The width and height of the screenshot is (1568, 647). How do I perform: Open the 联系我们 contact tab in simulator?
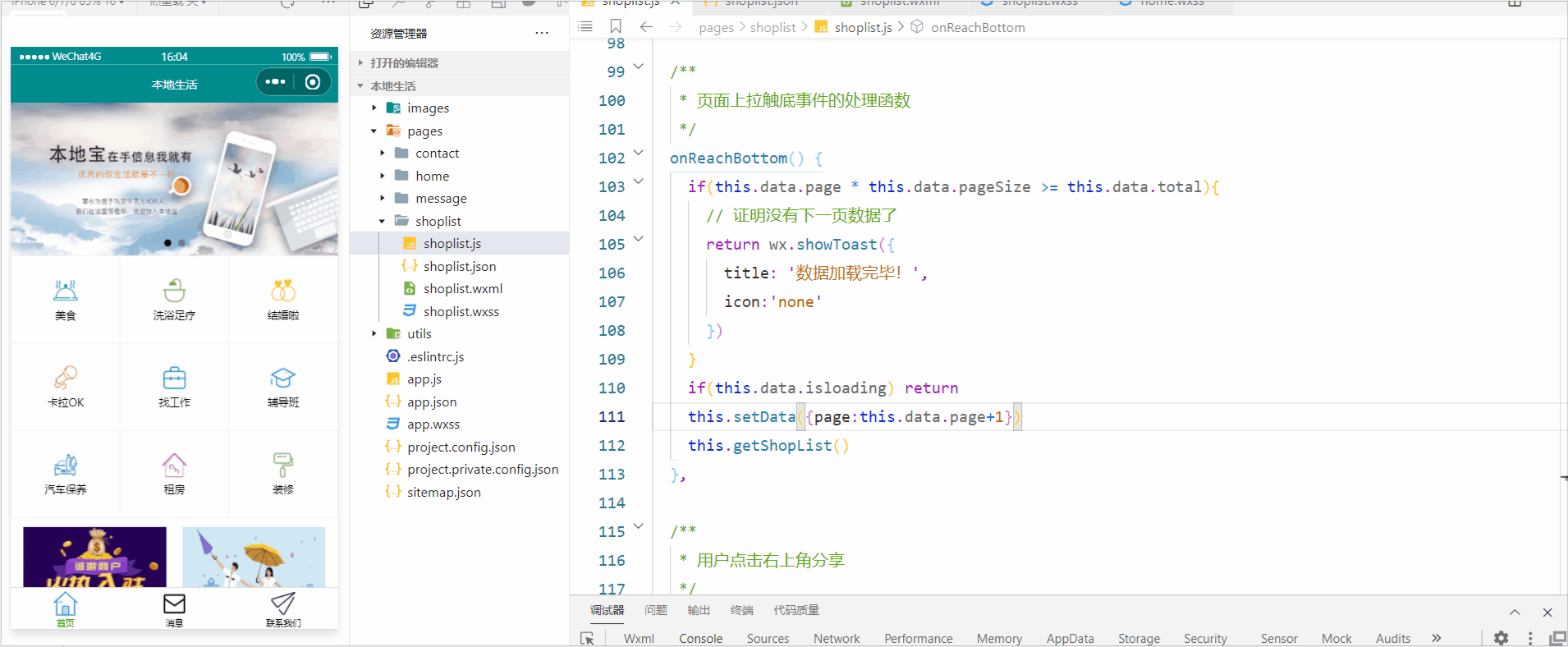tap(283, 610)
